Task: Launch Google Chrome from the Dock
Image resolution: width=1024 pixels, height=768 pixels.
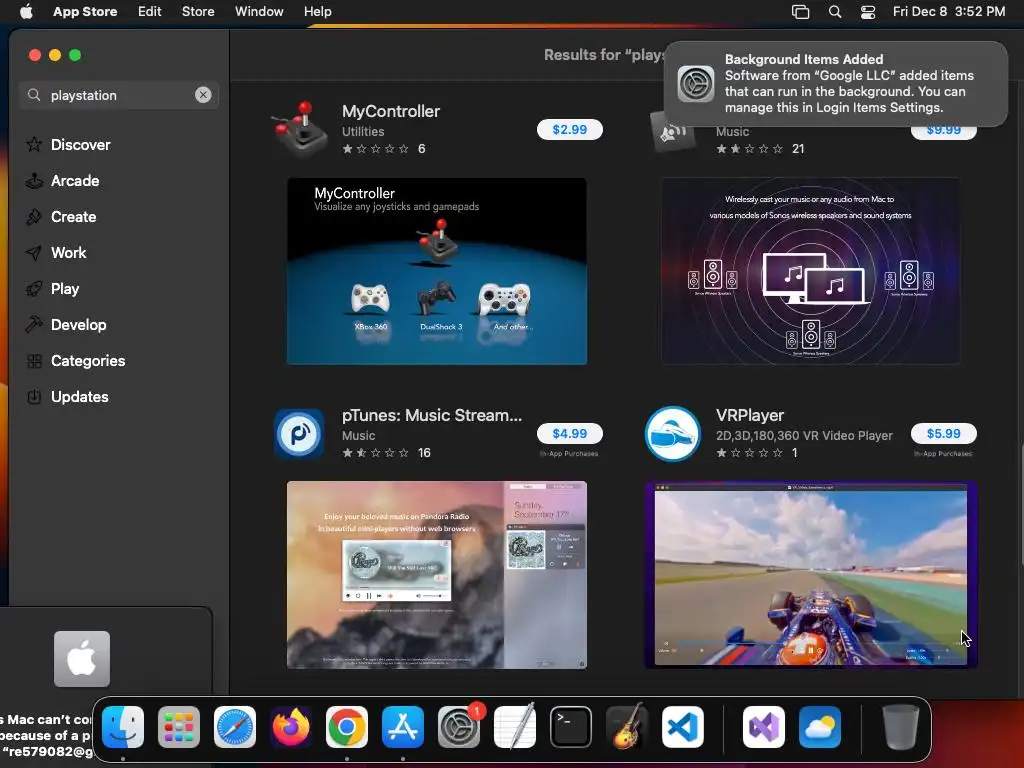Action: (x=347, y=727)
